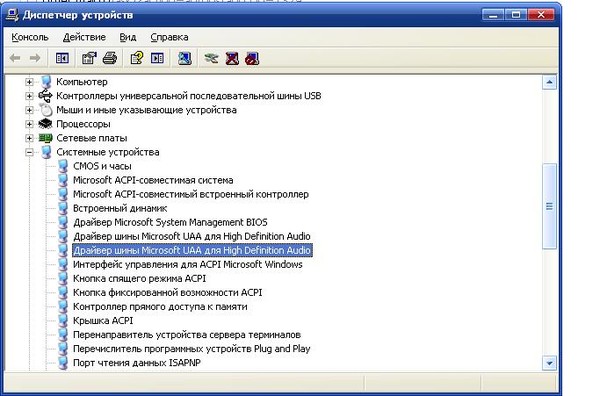This screenshot has height=396, width=600.
Task: Click the icon beside Крышка ACPI
Action: click(x=63, y=321)
